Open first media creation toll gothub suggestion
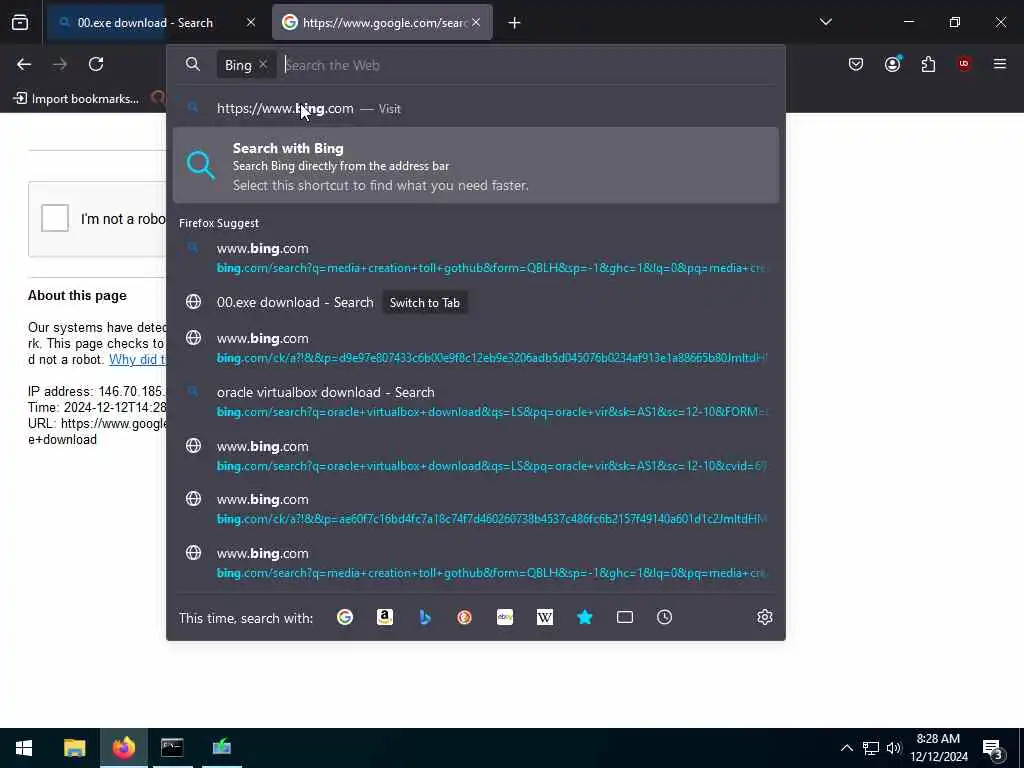 (475, 257)
